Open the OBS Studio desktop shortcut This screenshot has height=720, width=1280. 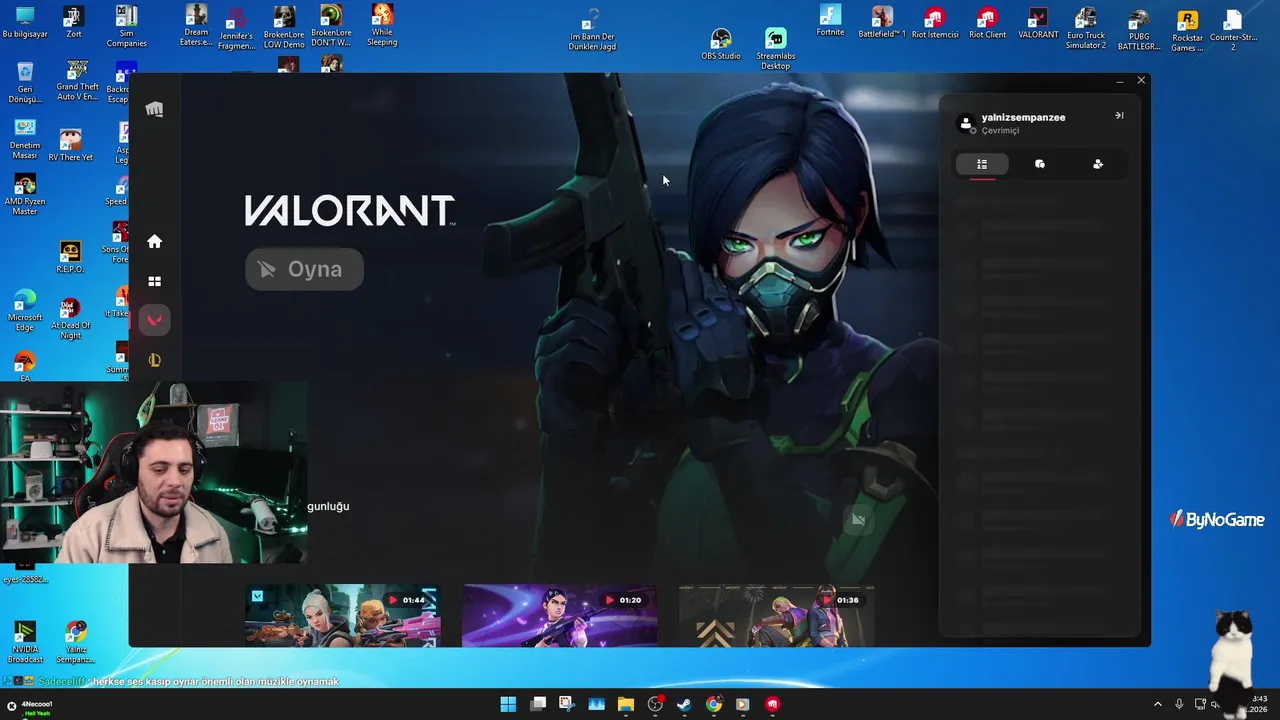(x=721, y=44)
